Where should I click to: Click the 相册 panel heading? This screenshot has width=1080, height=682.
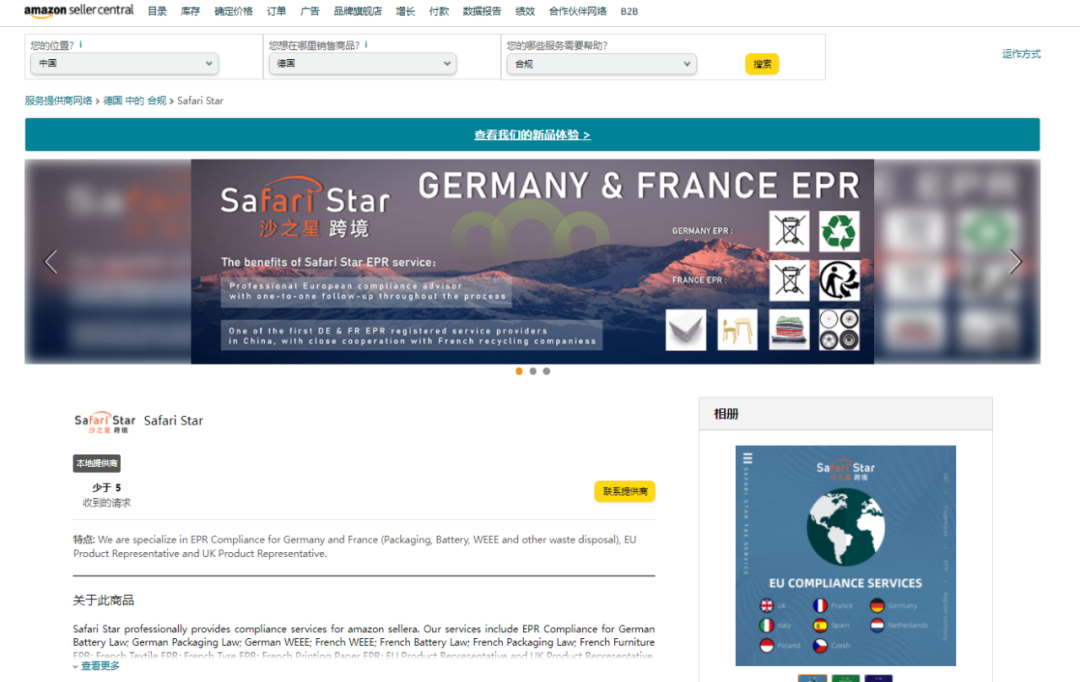tap(726, 414)
